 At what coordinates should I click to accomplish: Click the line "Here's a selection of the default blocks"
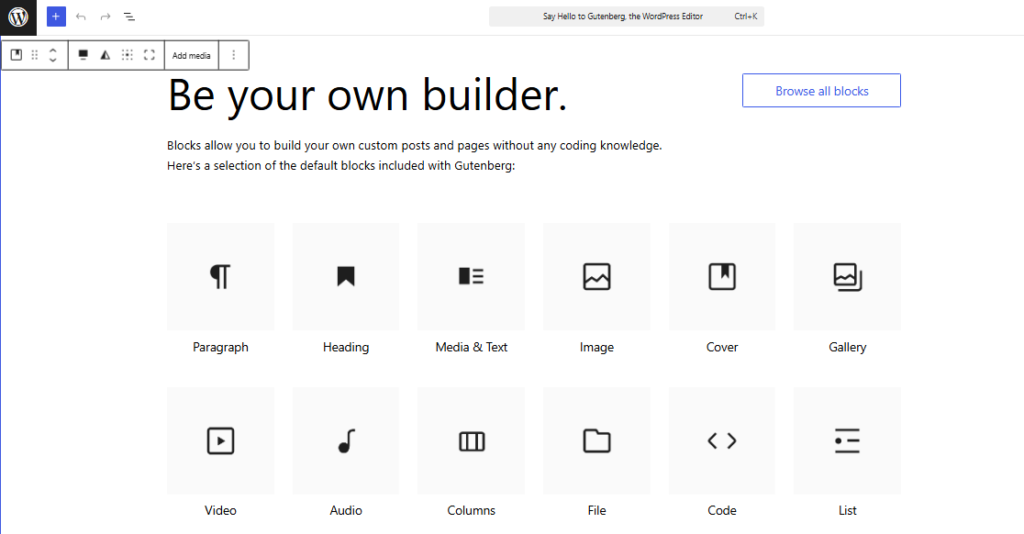tap(341, 166)
